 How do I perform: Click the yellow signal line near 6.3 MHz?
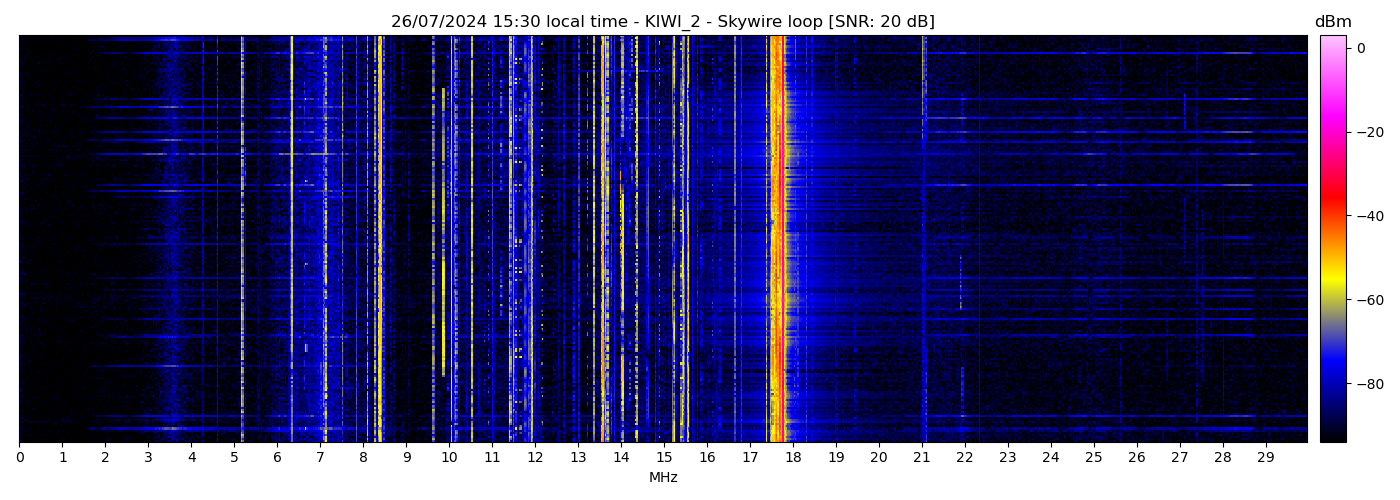291,240
